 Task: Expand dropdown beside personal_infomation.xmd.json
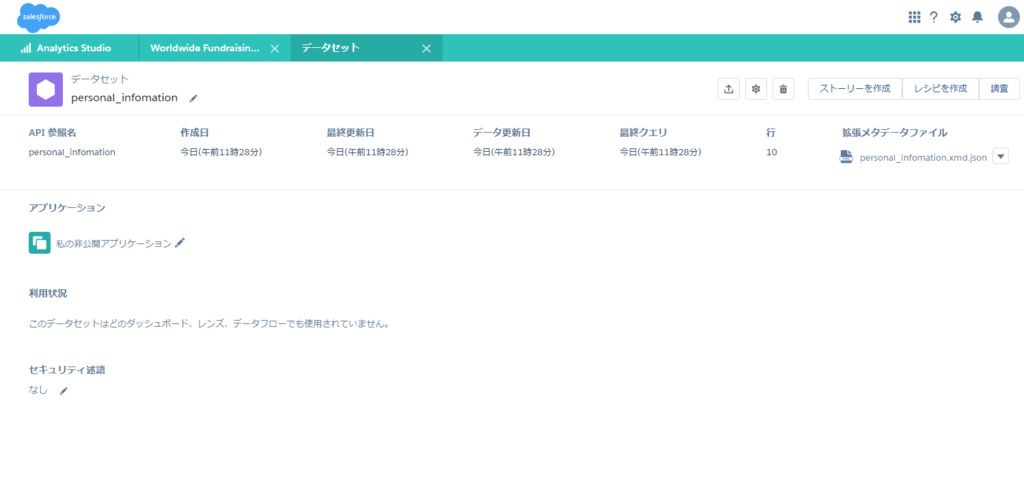[1001, 157]
